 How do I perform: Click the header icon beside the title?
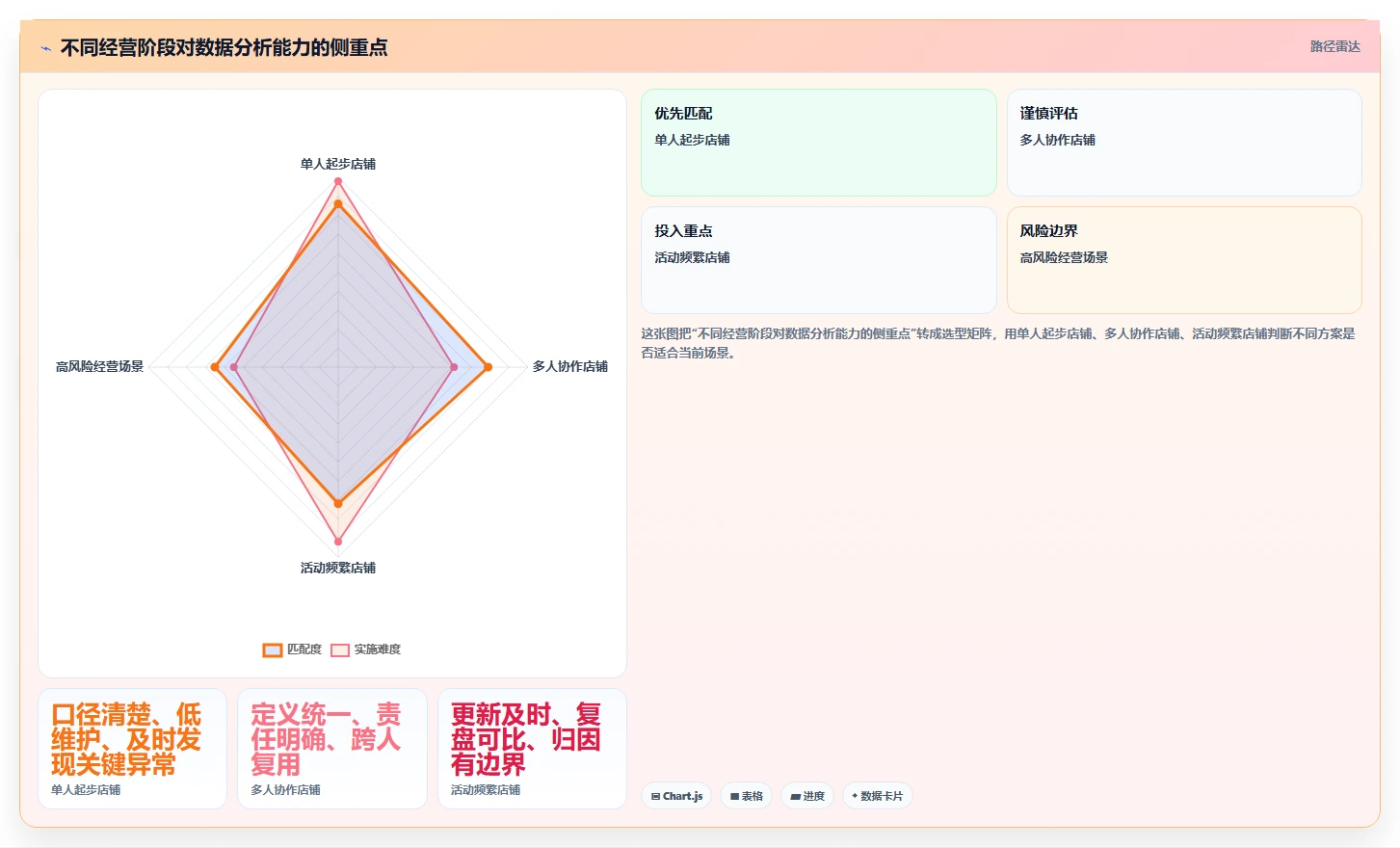[x=45, y=47]
